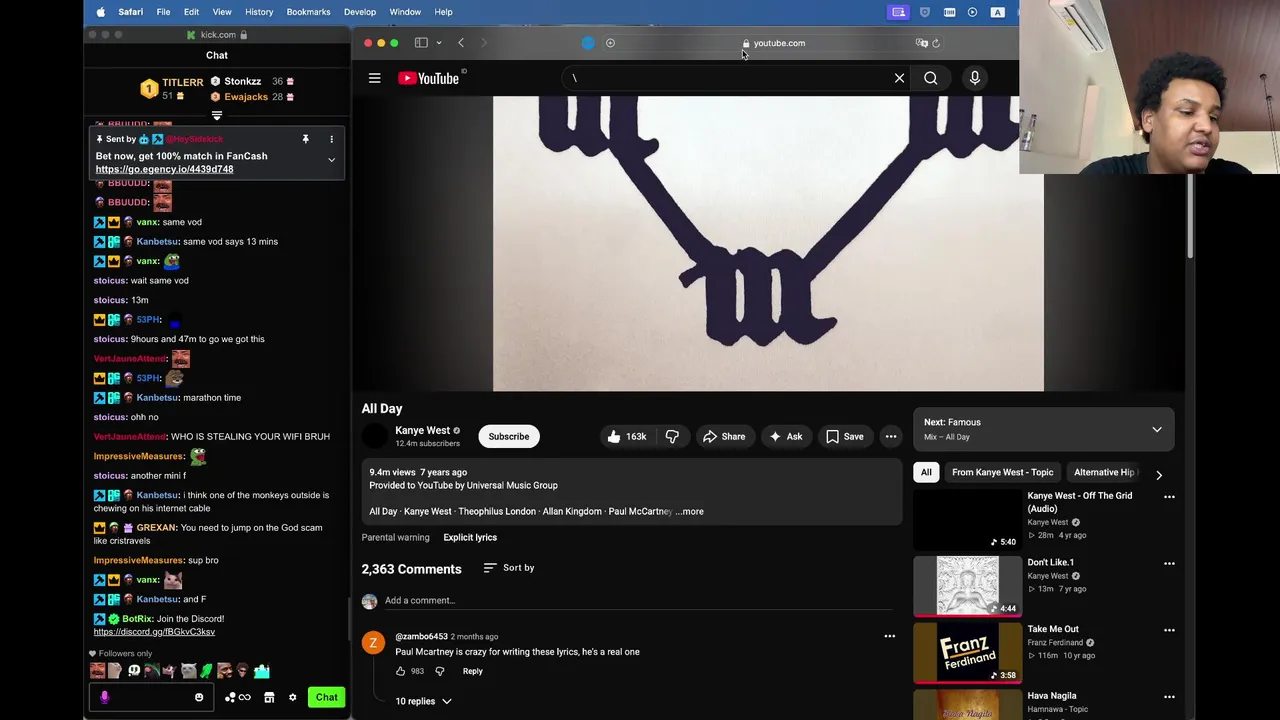1280x720 pixels.
Task: Click the Explicit lyrics link
Action: tap(470, 537)
